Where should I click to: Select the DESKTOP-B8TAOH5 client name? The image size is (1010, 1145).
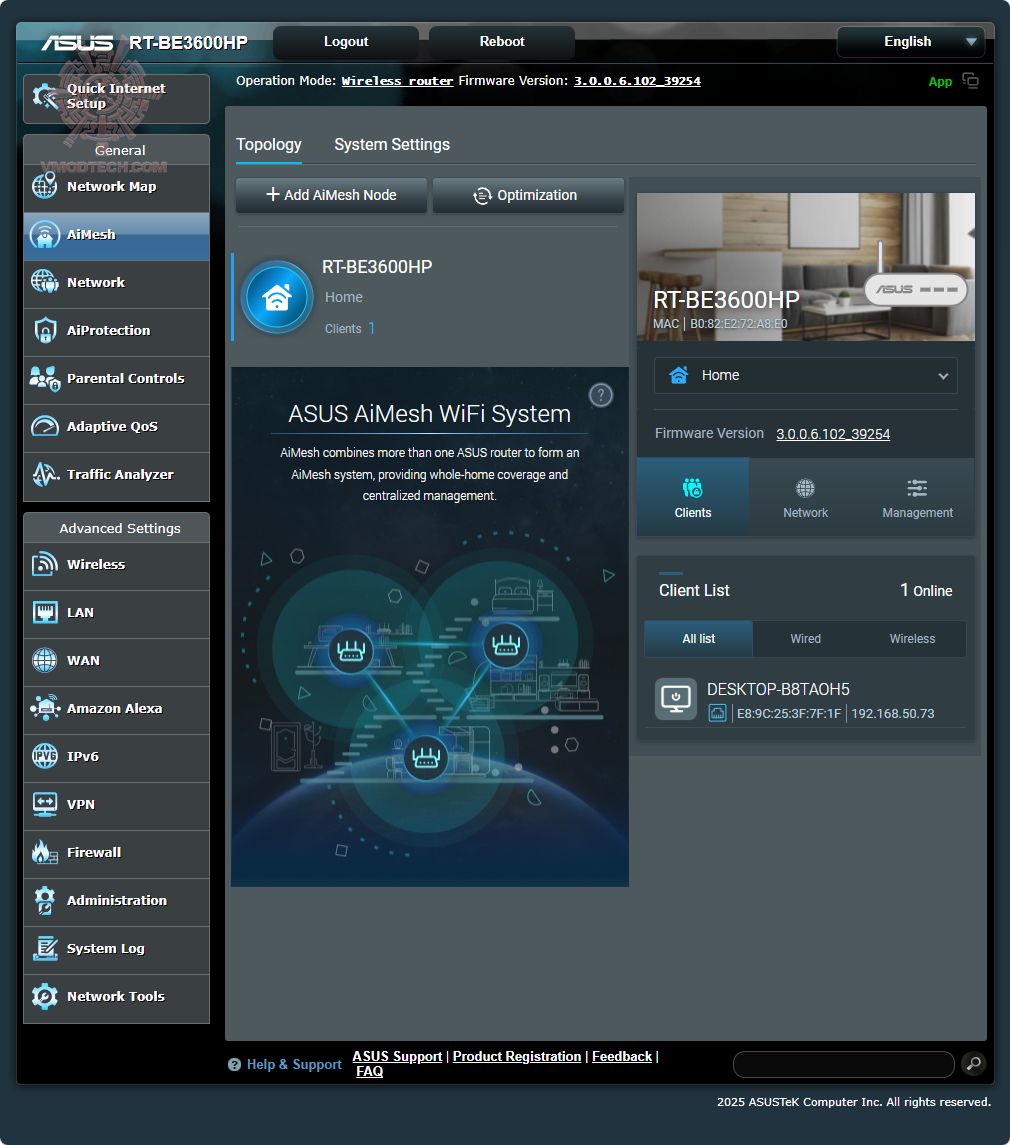tap(778, 689)
